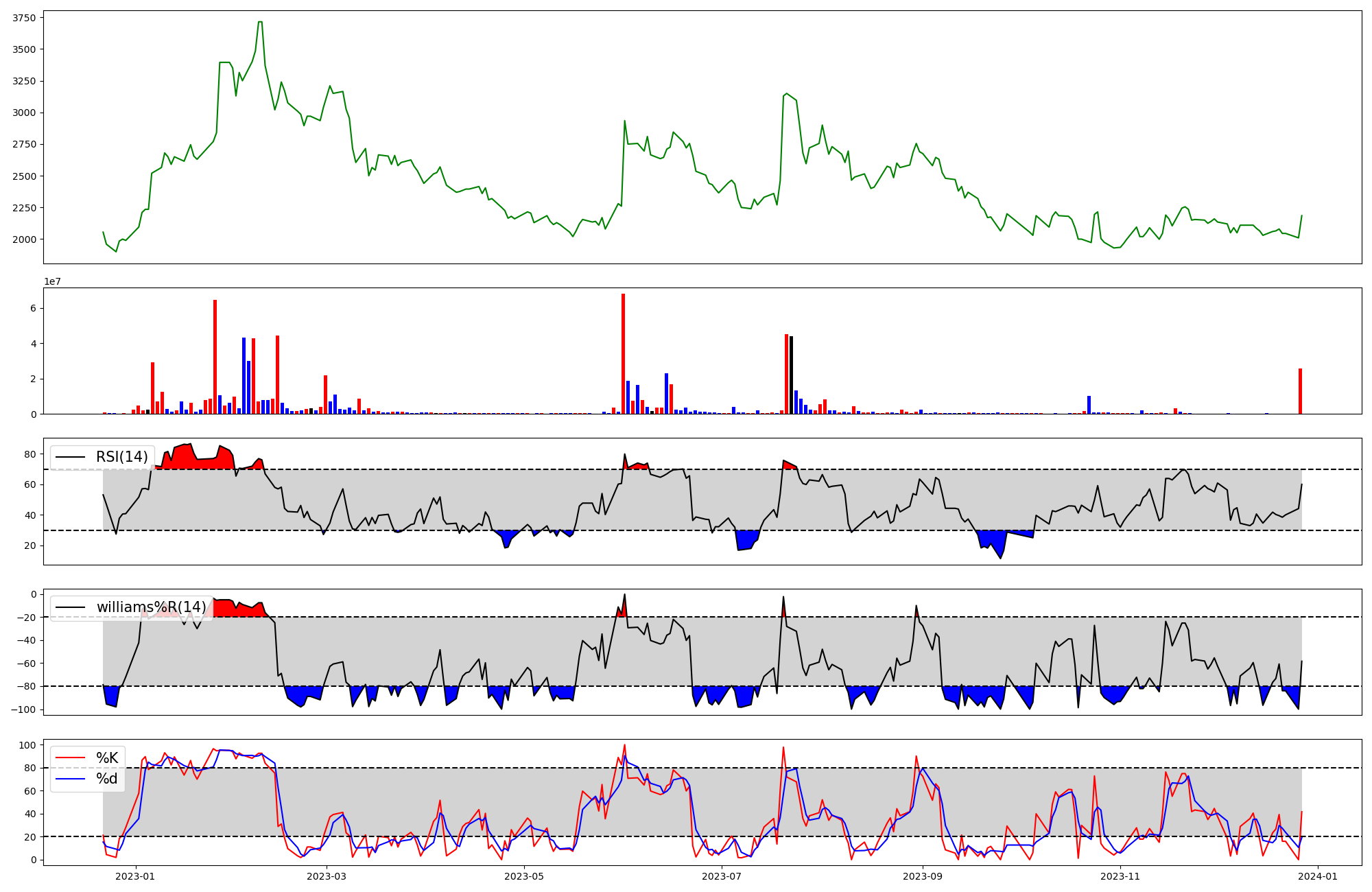Click the 3750 price axis label

tap(25, 18)
